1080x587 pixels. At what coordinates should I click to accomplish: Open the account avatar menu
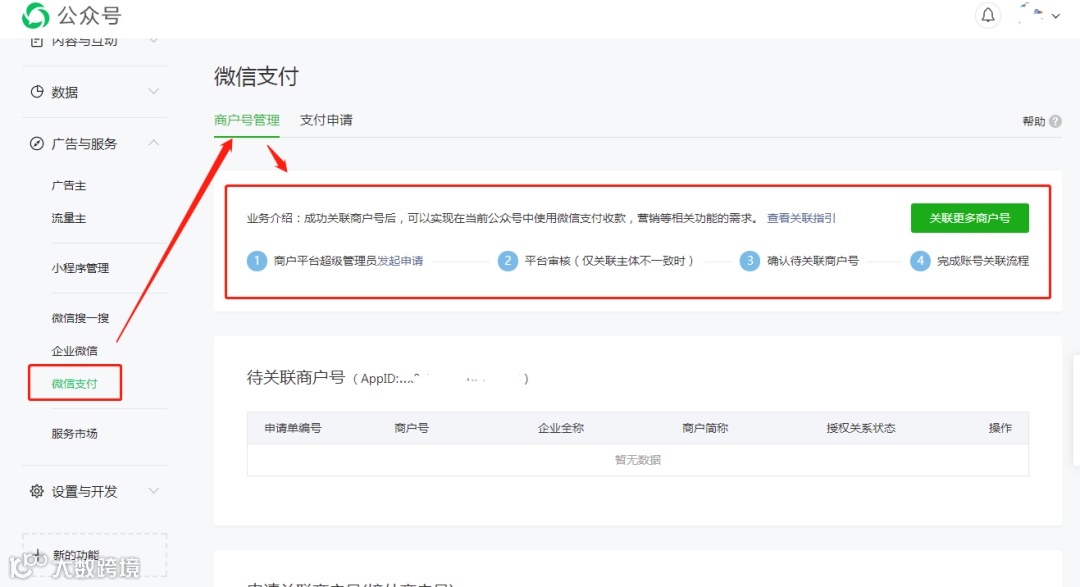(x=1030, y=14)
